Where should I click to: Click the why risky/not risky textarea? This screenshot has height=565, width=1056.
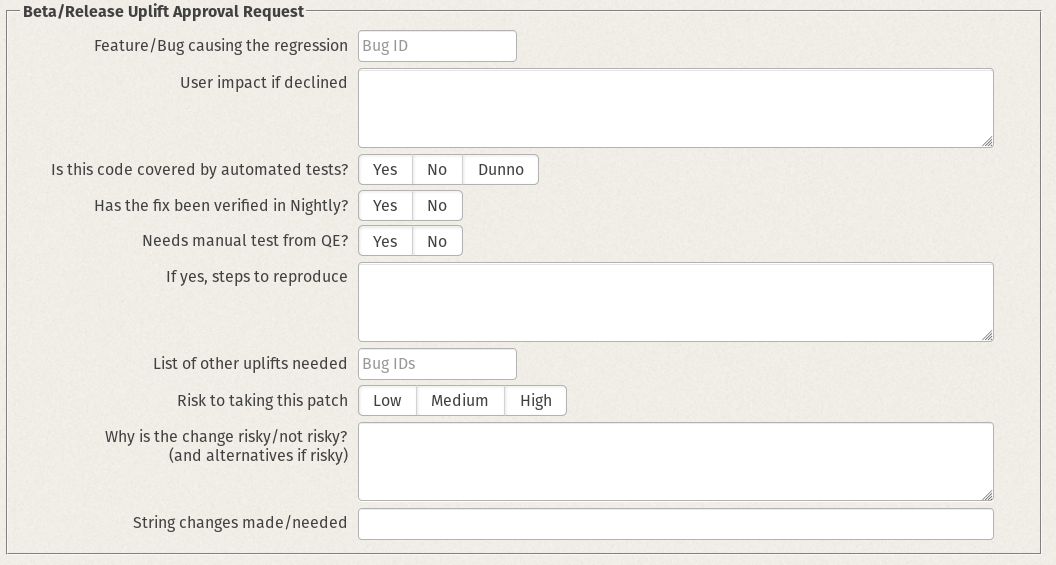point(675,461)
